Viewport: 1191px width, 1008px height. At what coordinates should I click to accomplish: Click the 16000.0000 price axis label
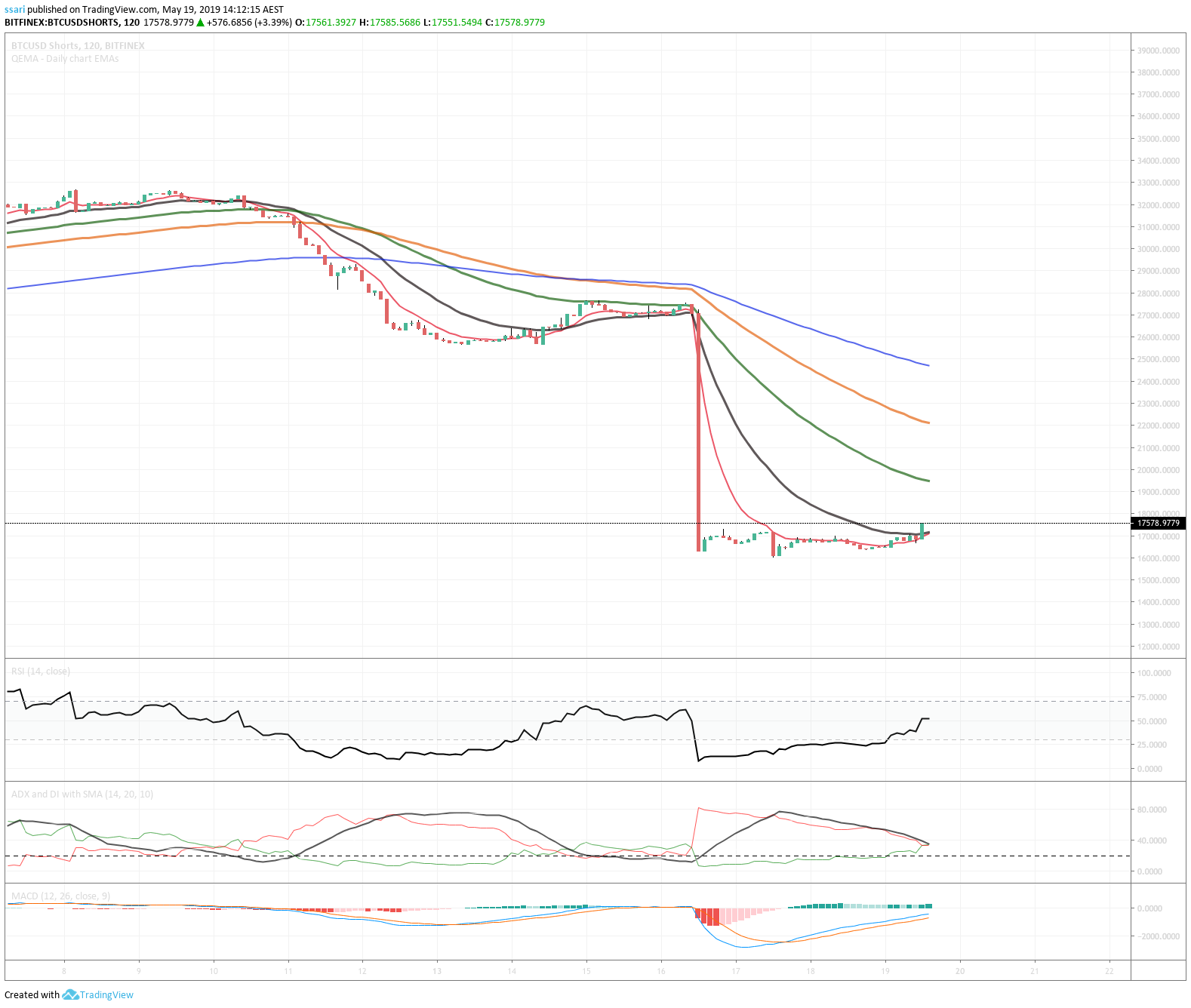tap(1159, 558)
